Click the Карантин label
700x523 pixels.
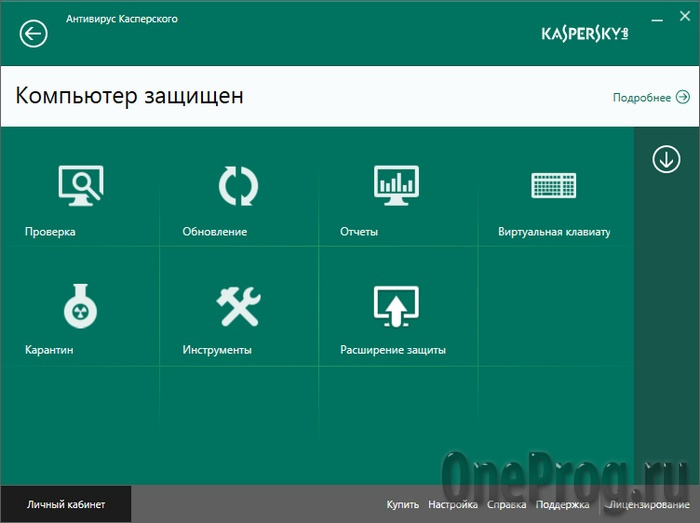(49, 349)
